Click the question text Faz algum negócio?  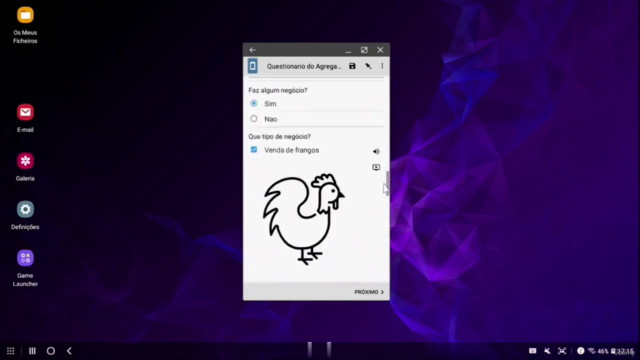278,90
